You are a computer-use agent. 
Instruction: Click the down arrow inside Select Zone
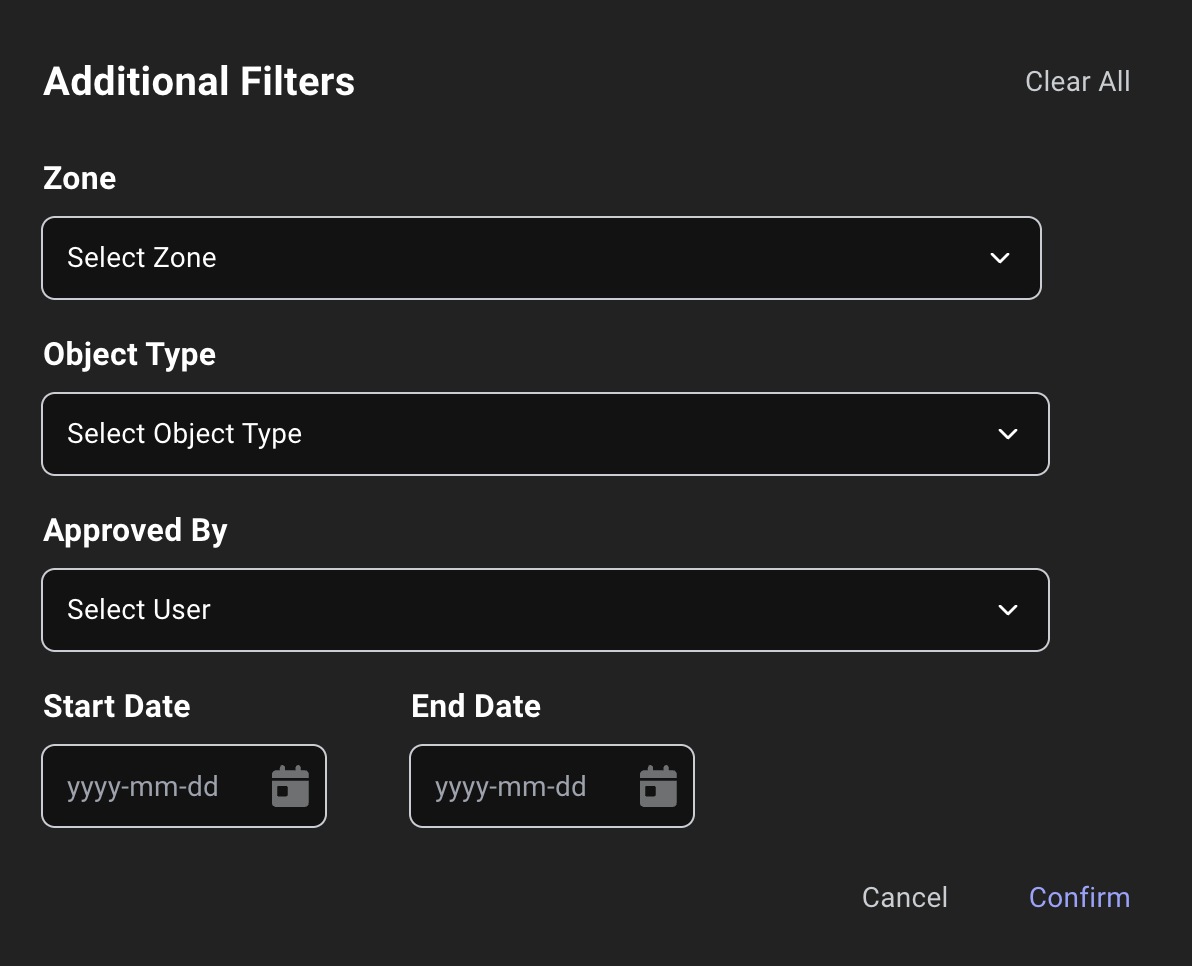point(999,258)
